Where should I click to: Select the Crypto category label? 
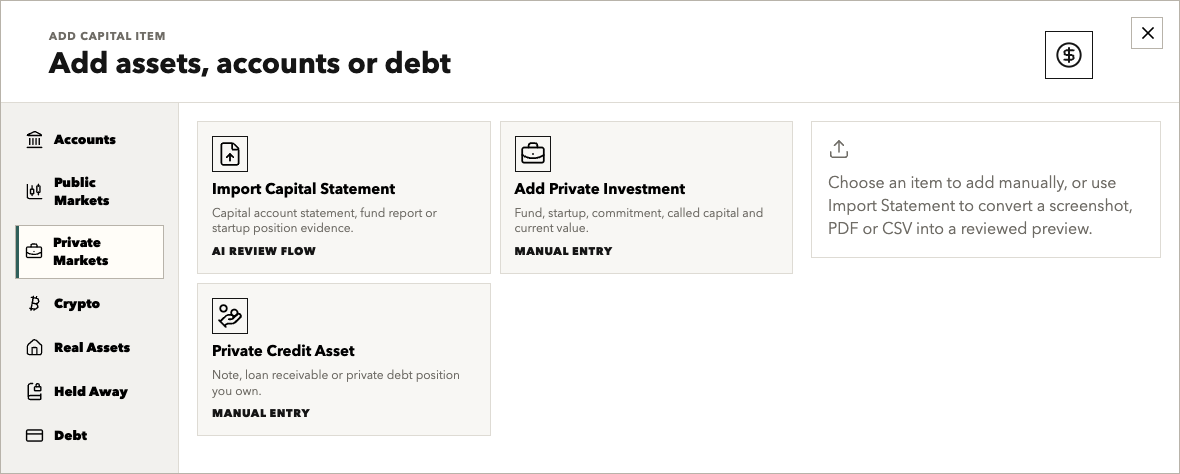click(x=77, y=303)
